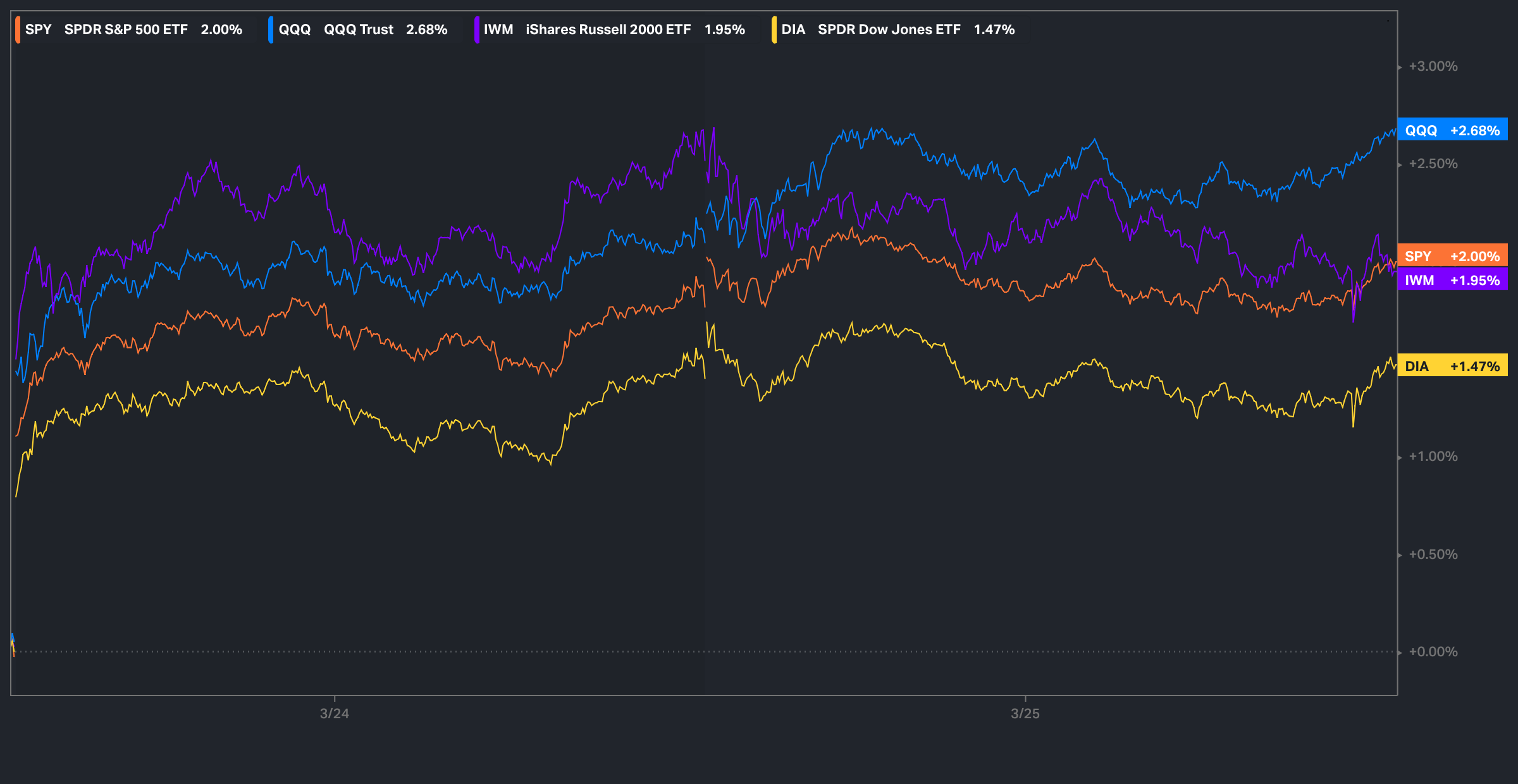The image size is (1518, 784).
Task: Click the +0.00% baseline label
Action: click(1433, 652)
